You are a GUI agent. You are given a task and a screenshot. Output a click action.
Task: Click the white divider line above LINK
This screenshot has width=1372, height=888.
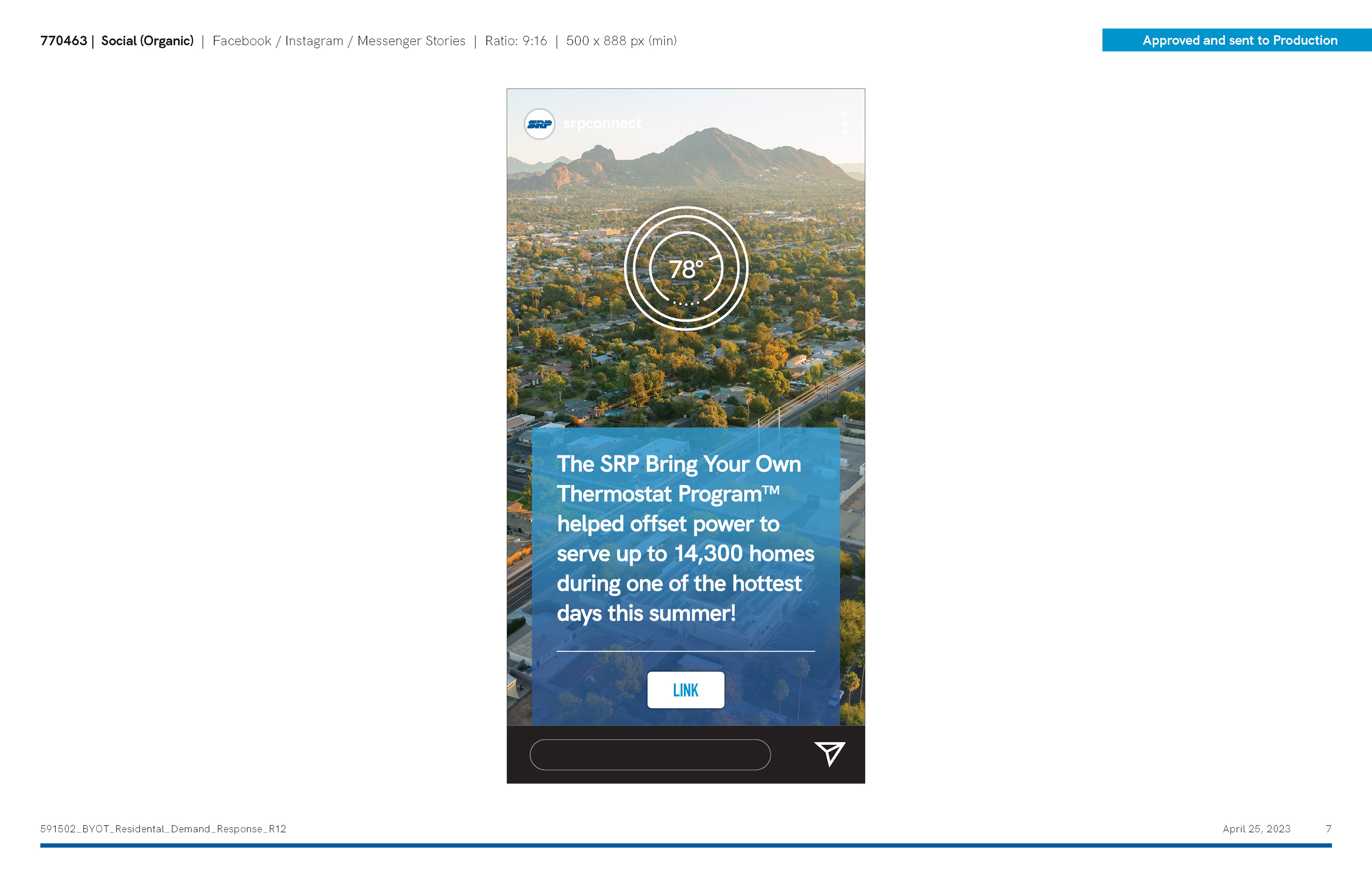coord(685,651)
